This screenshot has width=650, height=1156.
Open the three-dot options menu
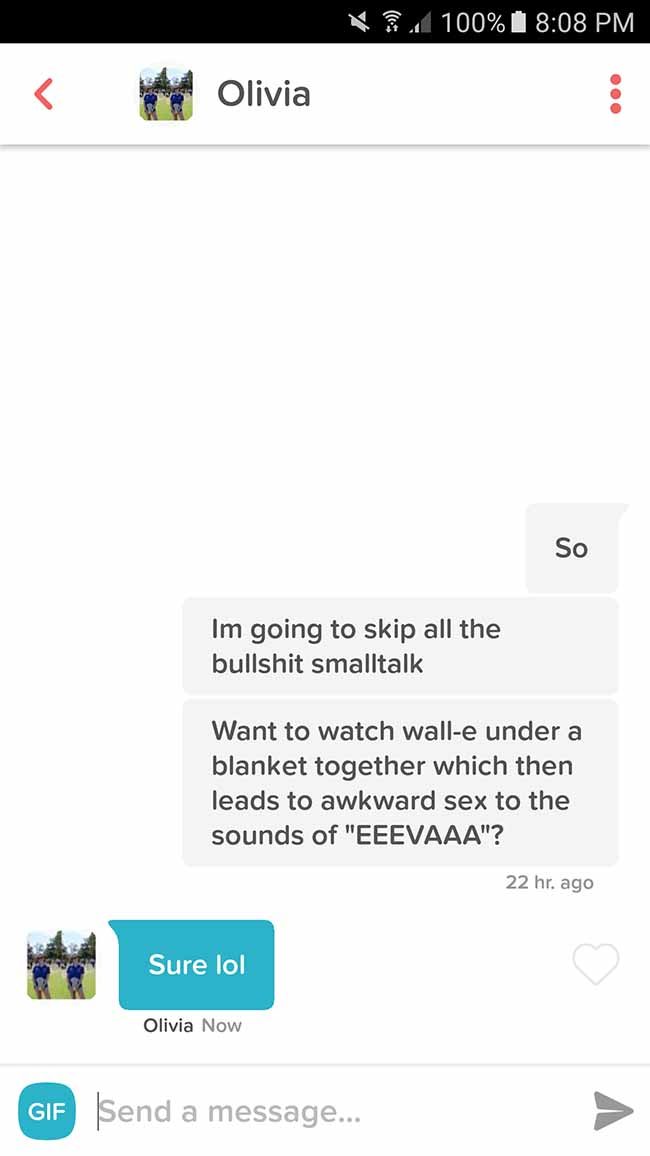(x=616, y=94)
